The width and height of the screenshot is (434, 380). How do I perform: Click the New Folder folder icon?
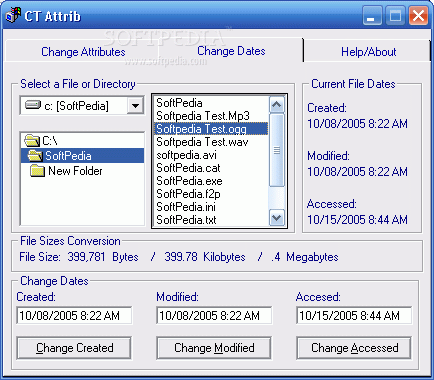pos(37,171)
